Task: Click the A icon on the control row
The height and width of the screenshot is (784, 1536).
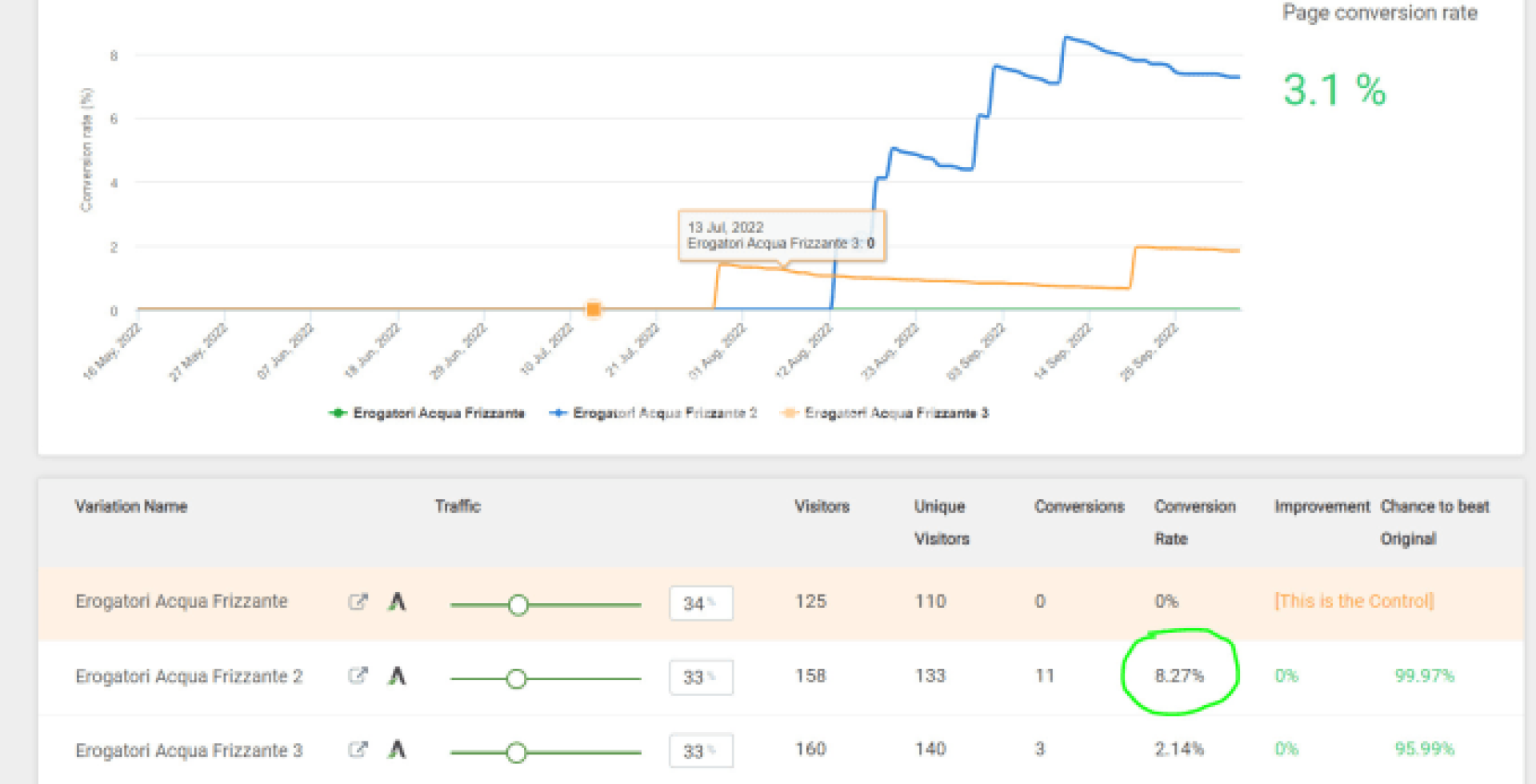Action: pyautogui.click(x=397, y=602)
